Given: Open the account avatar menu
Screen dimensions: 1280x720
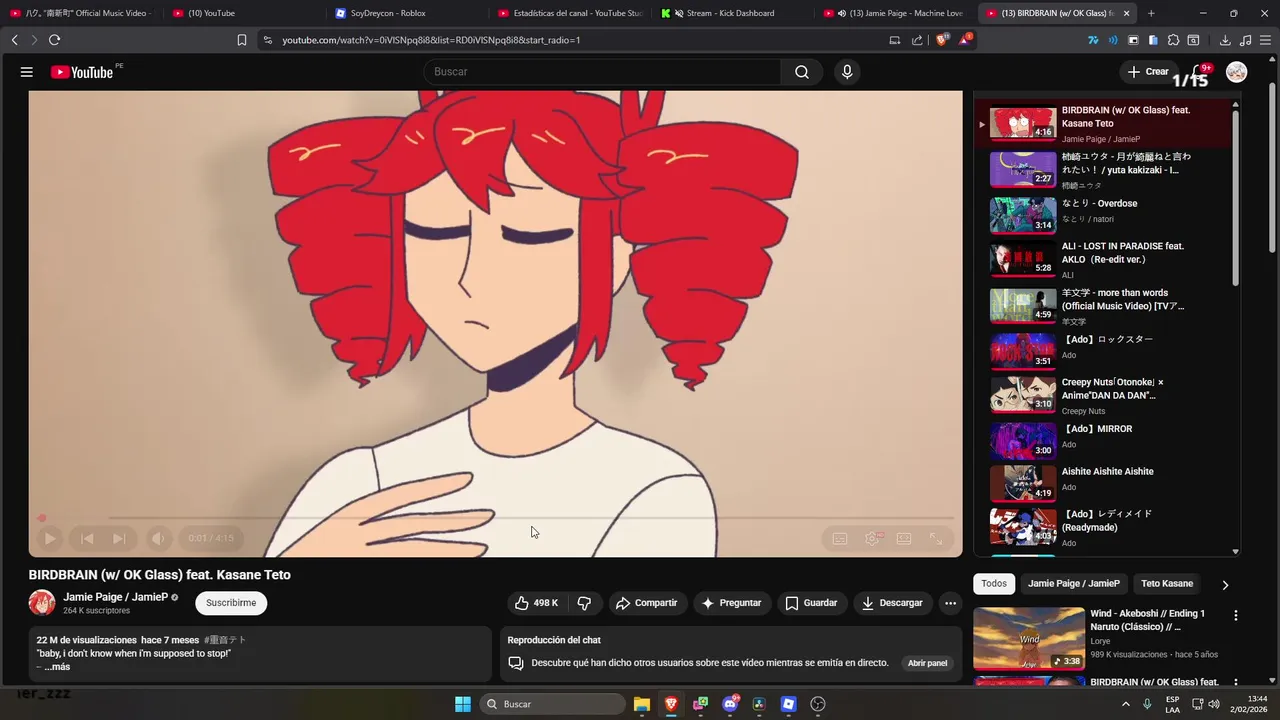Looking at the screenshot, I should (x=1237, y=72).
